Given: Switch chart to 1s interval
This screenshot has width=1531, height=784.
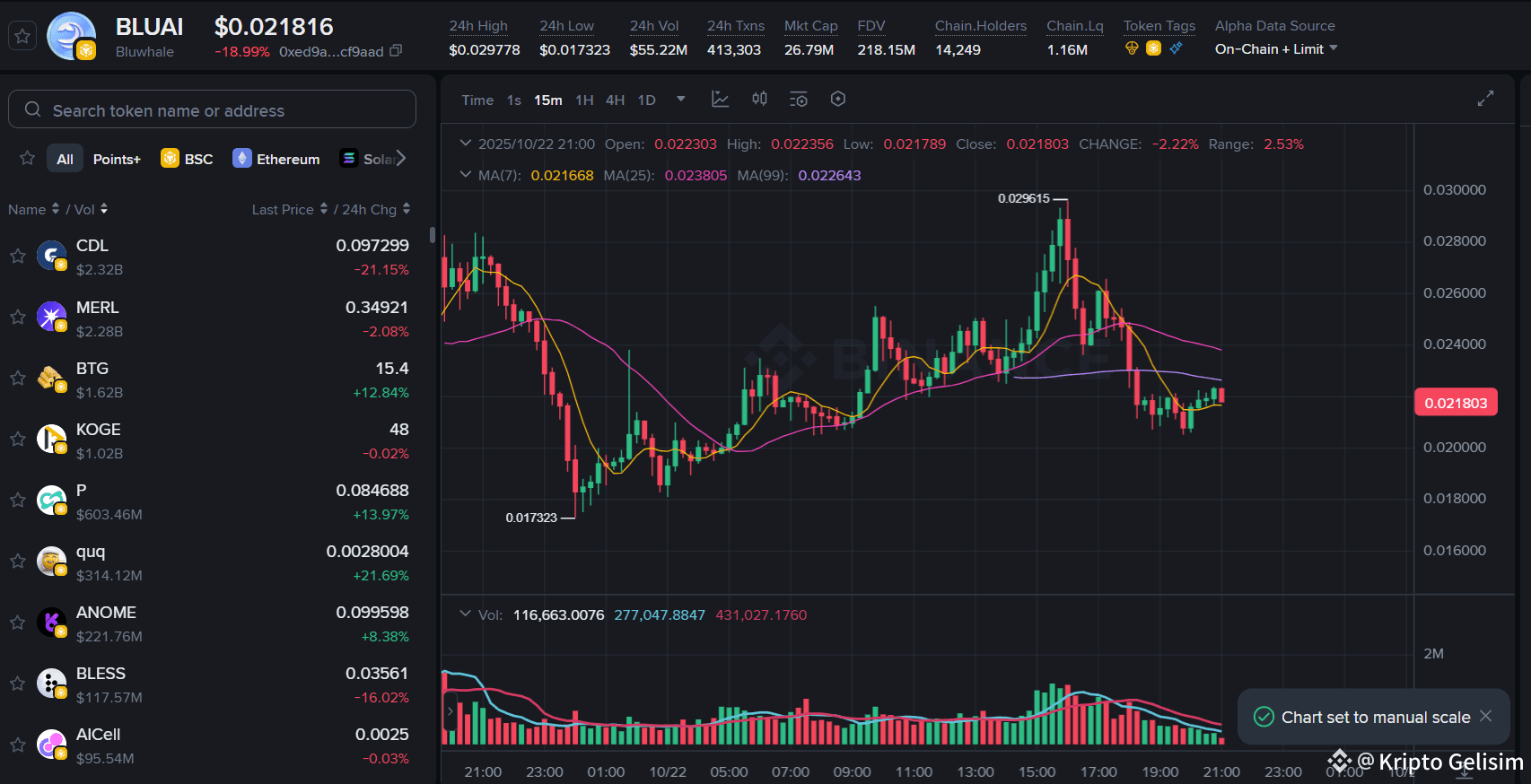Looking at the screenshot, I should (x=513, y=100).
